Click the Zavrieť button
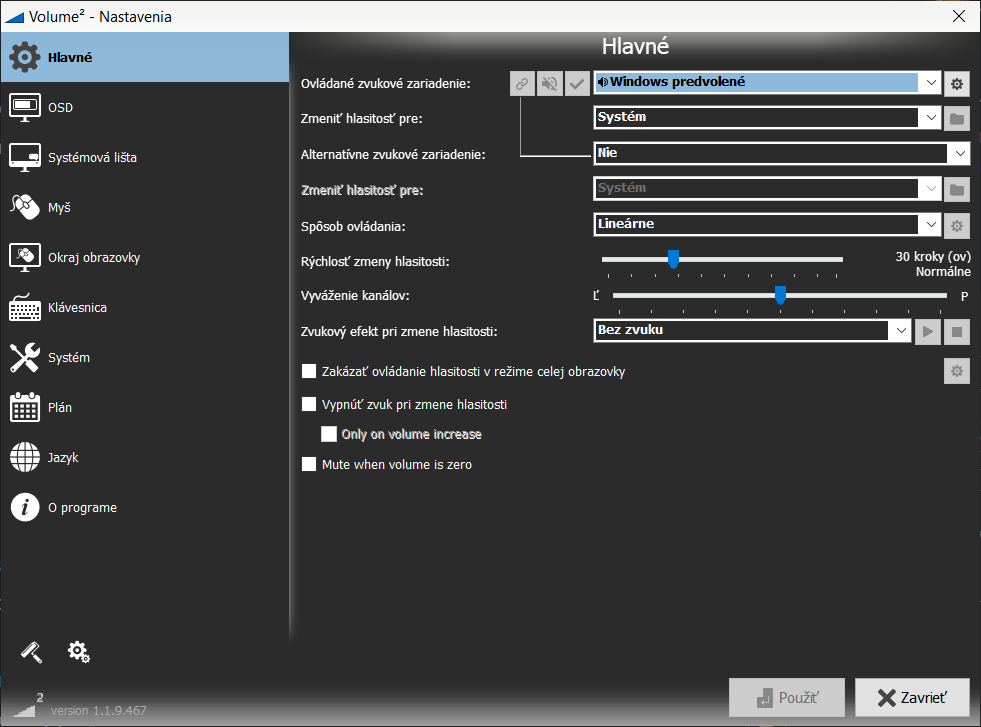The width and height of the screenshot is (981, 727). (x=911, y=697)
